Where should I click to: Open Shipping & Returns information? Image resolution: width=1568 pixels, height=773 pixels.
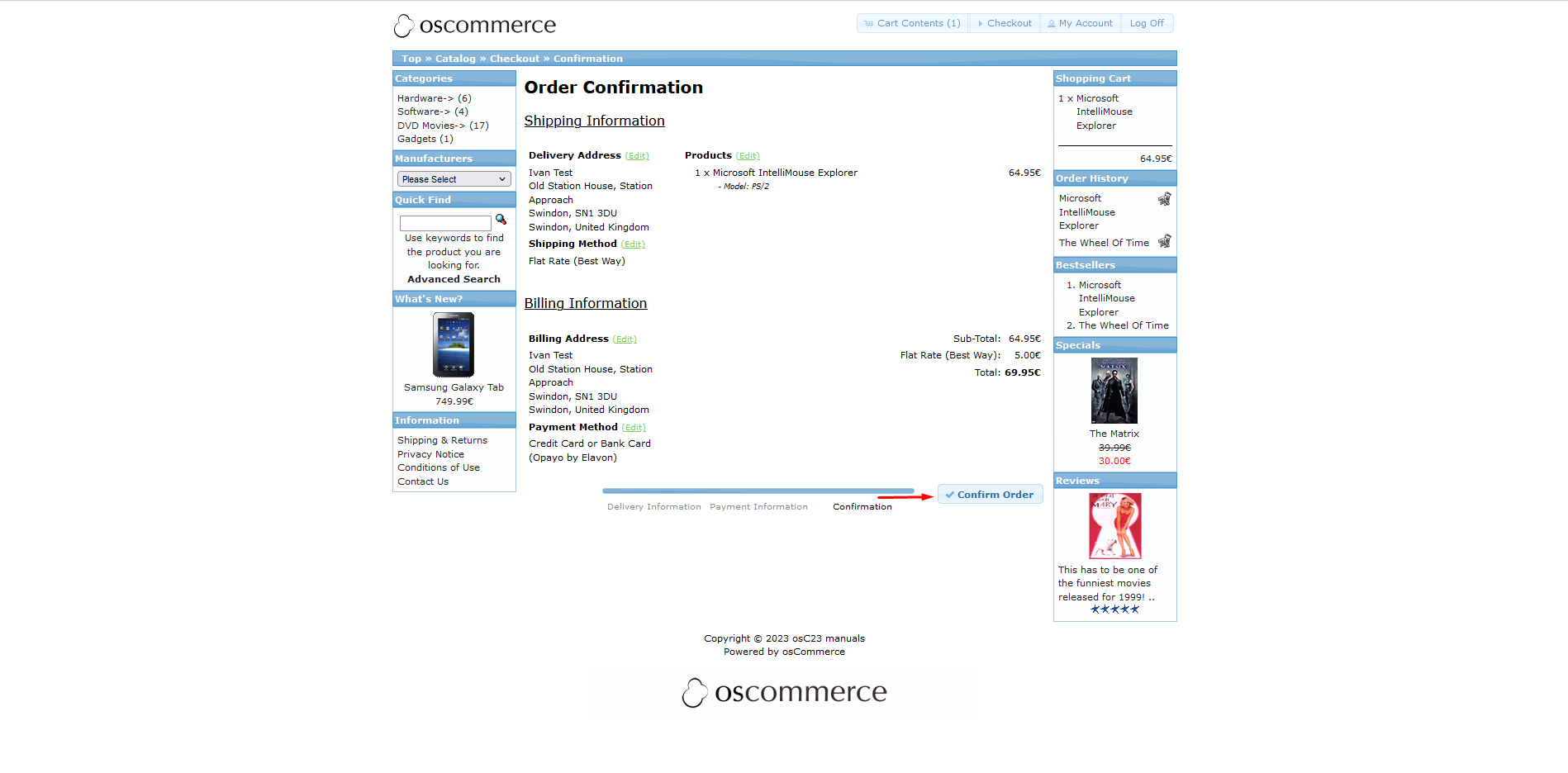click(x=442, y=440)
